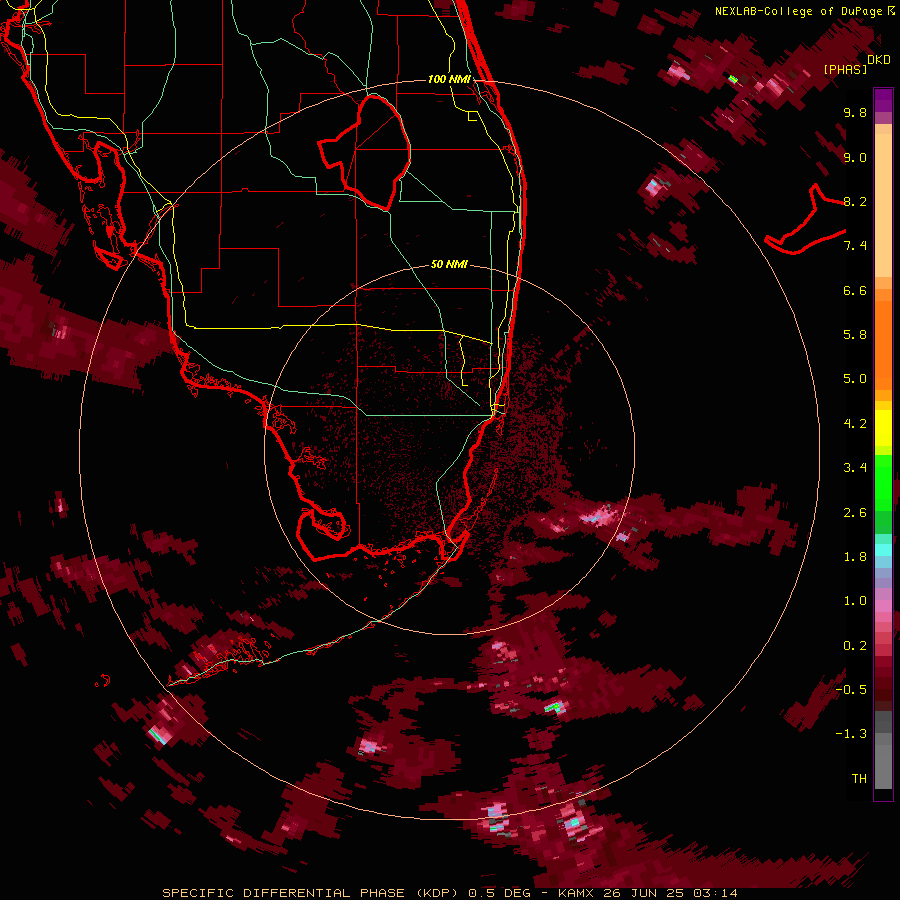The height and width of the screenshot is (900, 900).
Task: Click the "SPECIFIC DIFFERENTIAL PHASE (KDP)" caption
Action: pos(310,893)
